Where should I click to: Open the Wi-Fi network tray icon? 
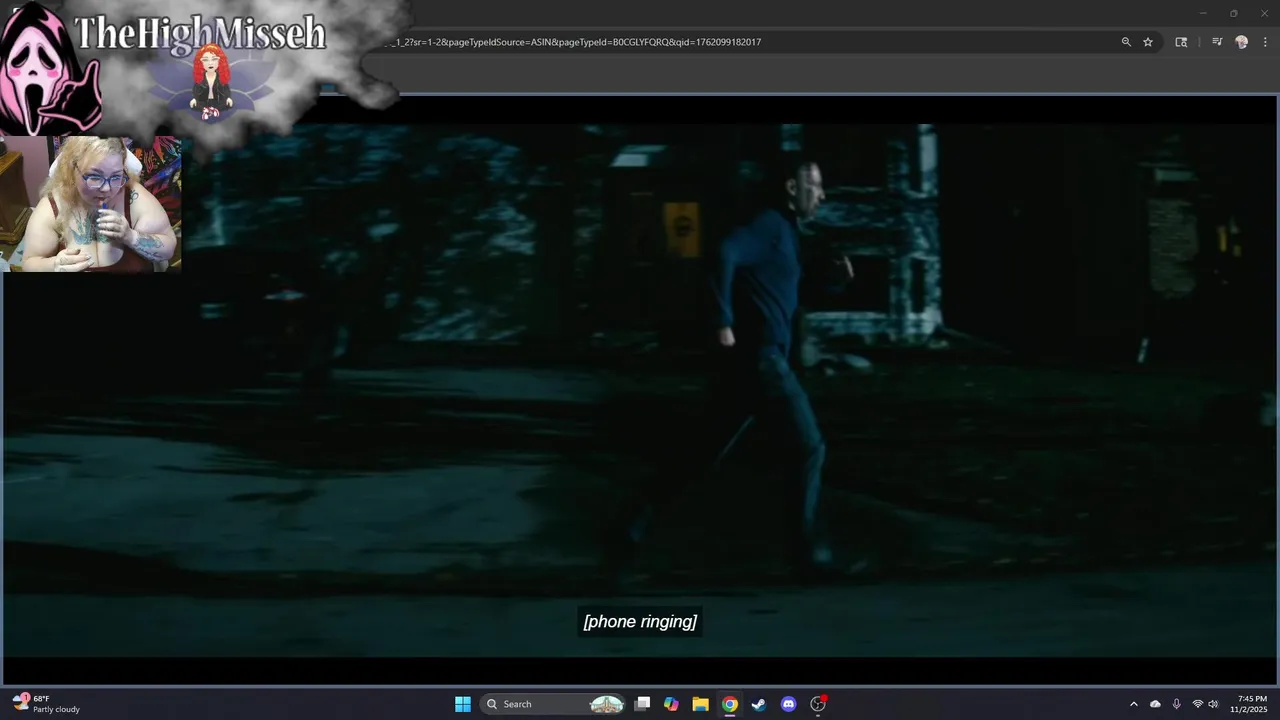(x=1197, y=704)
